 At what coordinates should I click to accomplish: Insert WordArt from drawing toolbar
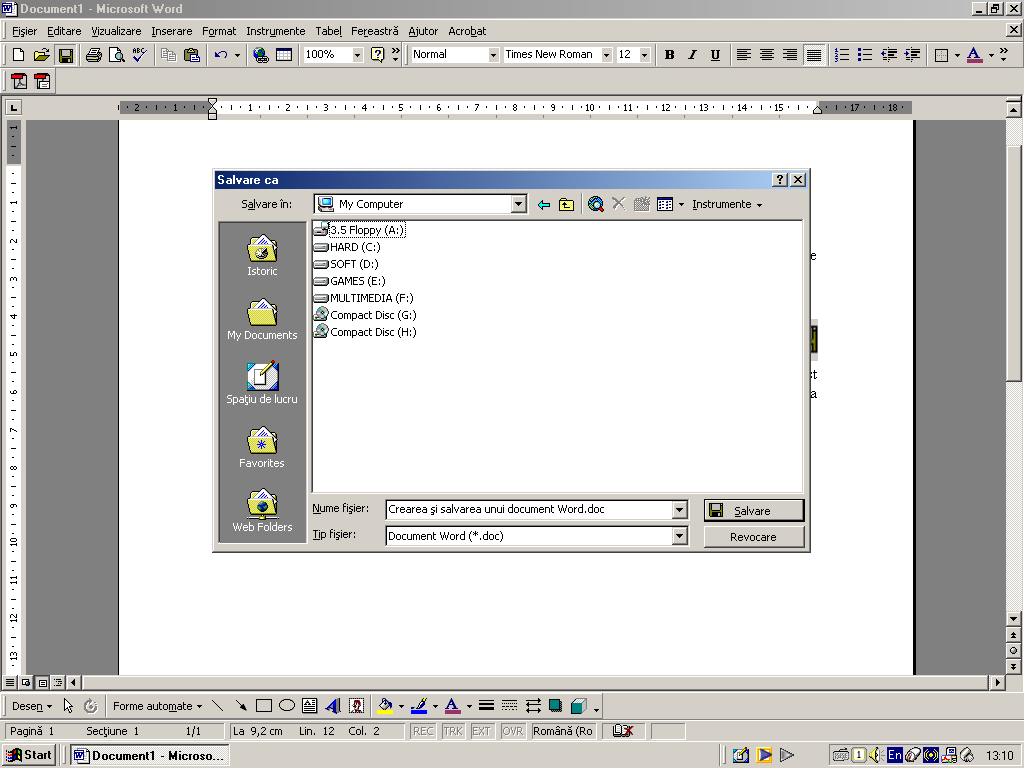(333, 706)
